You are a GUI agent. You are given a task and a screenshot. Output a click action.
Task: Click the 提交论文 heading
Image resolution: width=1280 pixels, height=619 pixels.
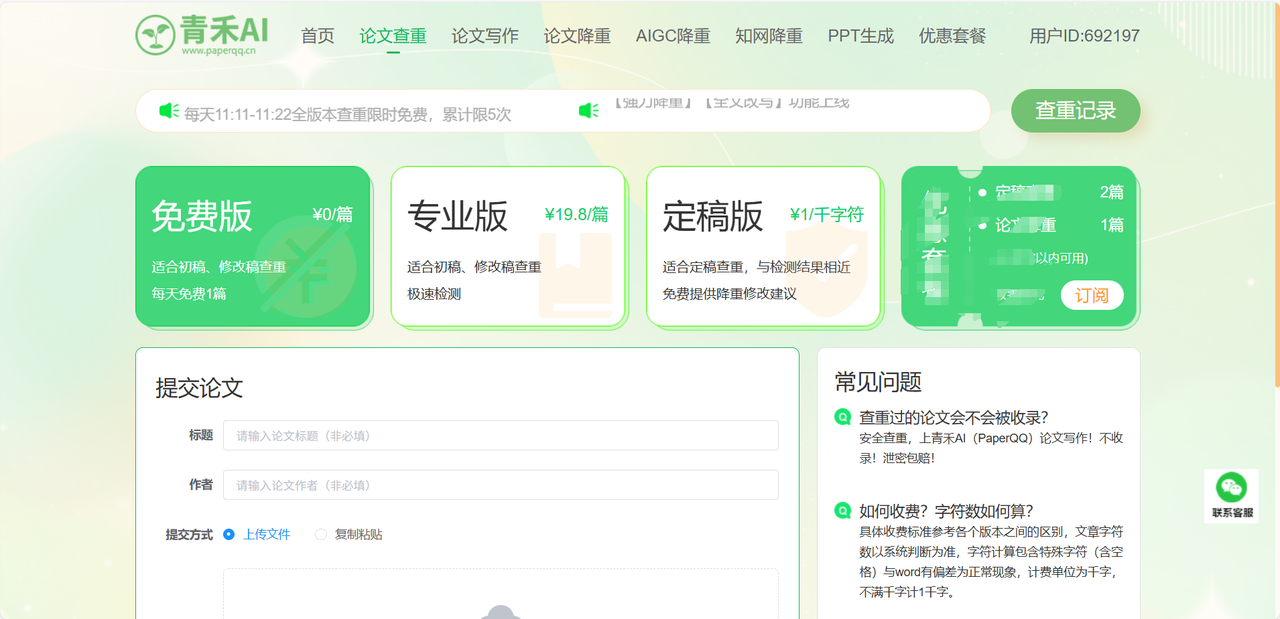click(199, 388)
